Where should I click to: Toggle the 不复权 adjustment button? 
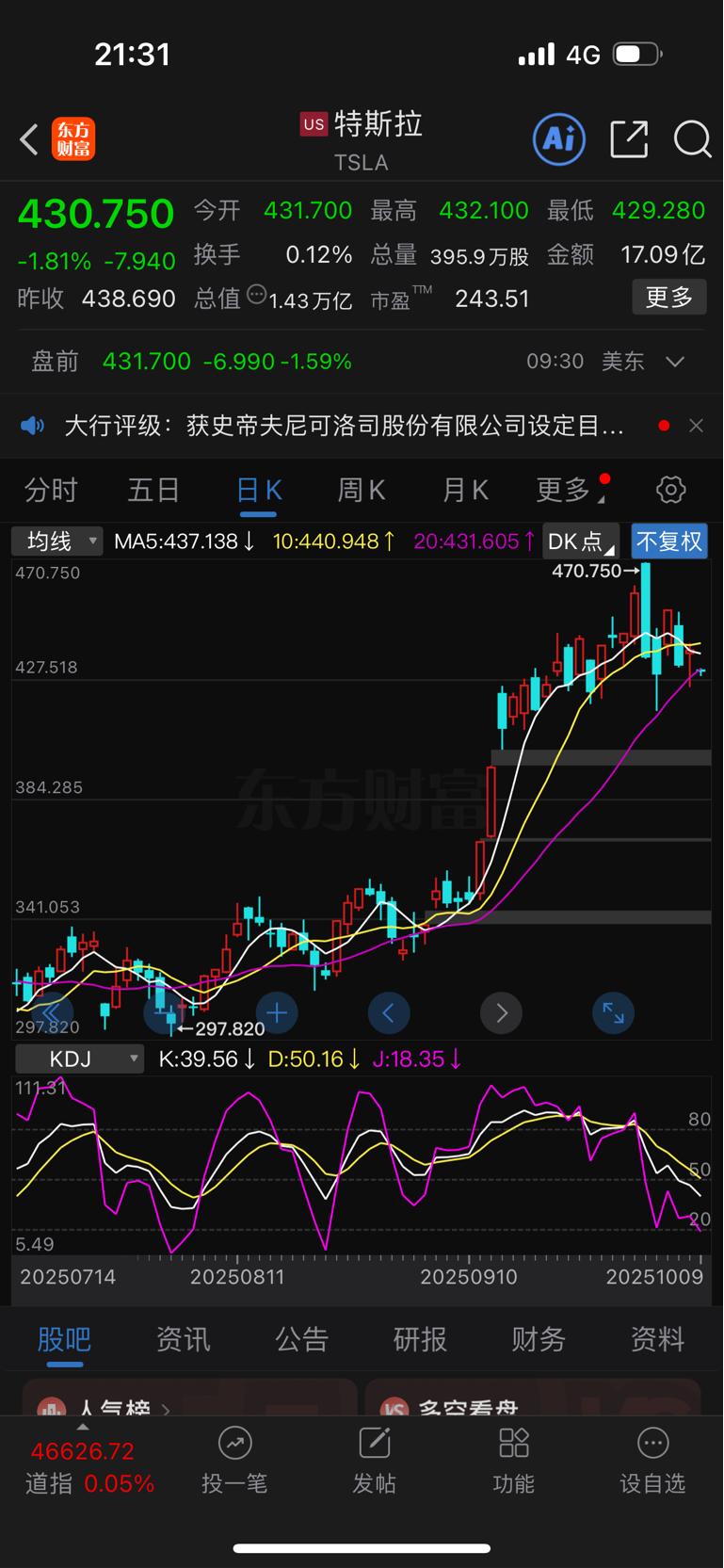click(669, 542)
